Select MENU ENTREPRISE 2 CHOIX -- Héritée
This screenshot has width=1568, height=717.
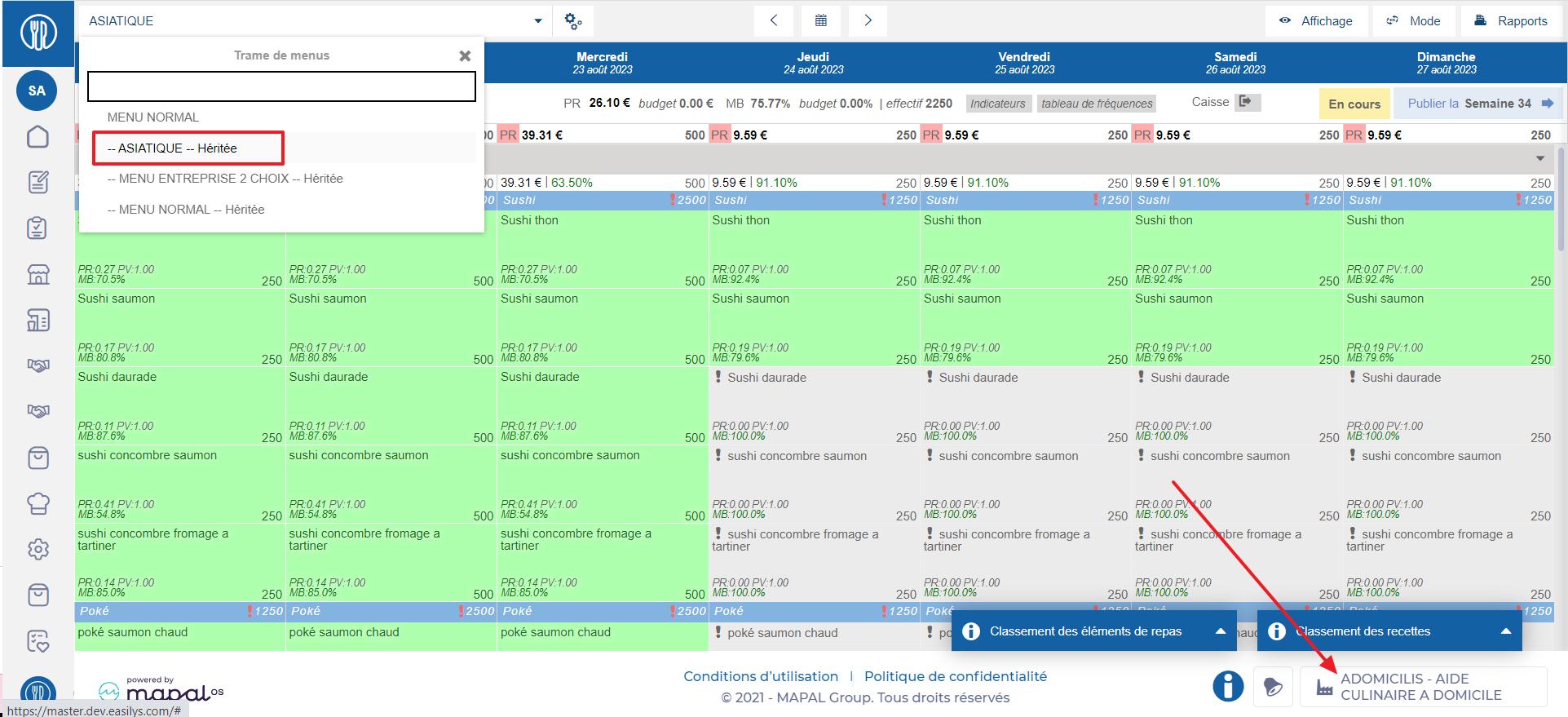pyautogui.click(x=281, y=179)
